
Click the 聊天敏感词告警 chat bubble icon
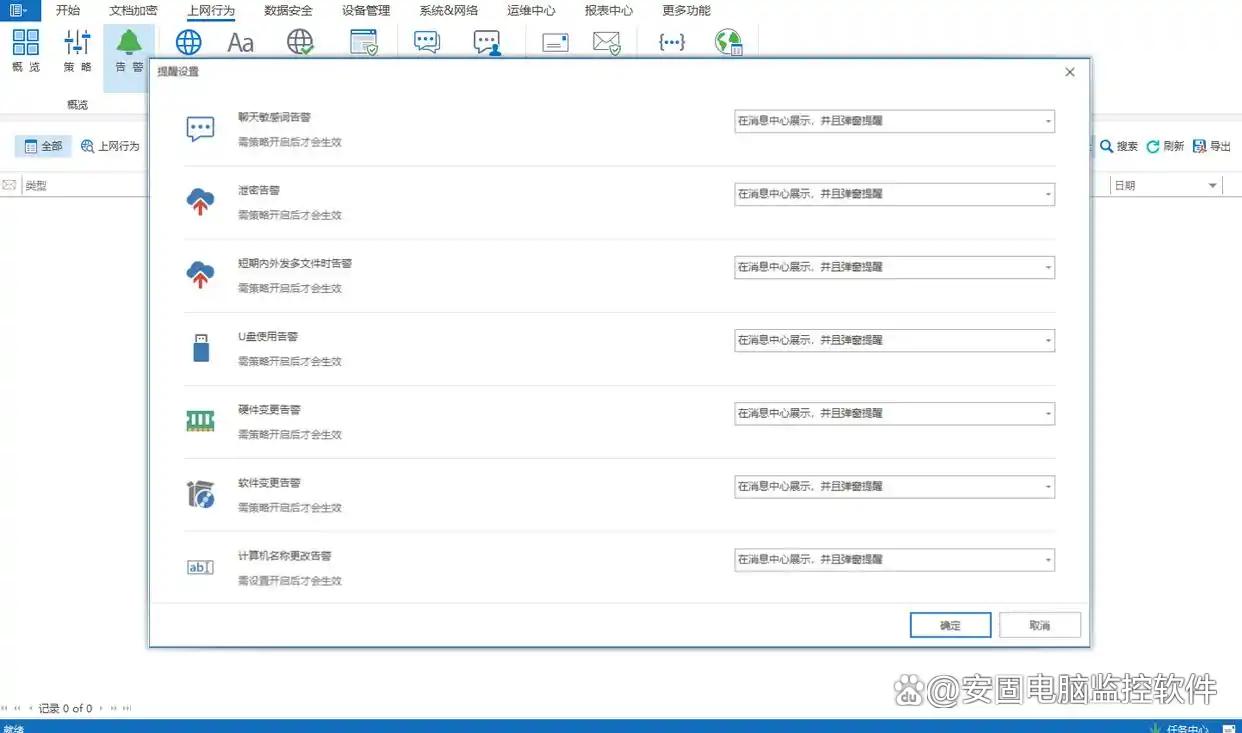(201, 129)
